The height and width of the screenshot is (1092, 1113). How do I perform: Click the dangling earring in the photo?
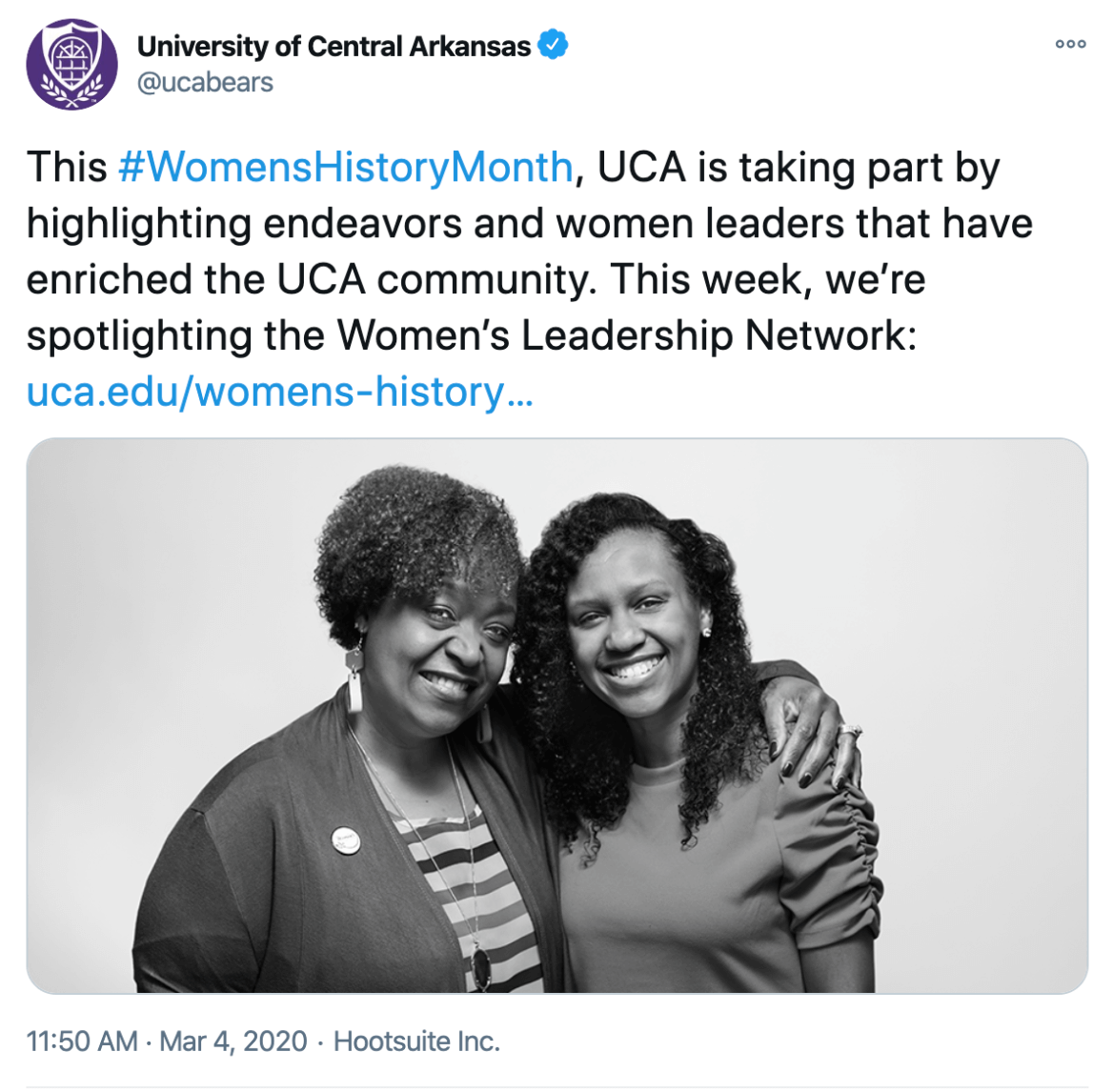pyautogui.click(x=355, y=678)
